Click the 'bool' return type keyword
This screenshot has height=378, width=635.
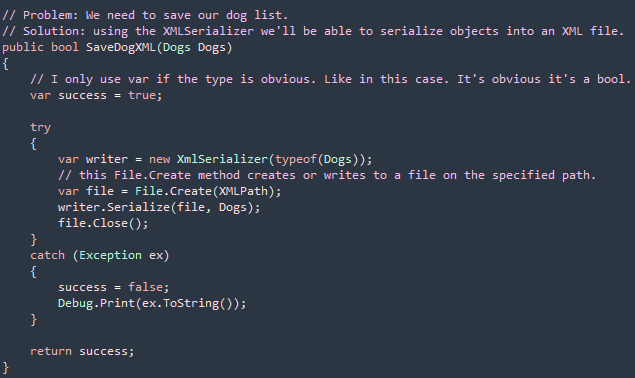coord(65,47)
